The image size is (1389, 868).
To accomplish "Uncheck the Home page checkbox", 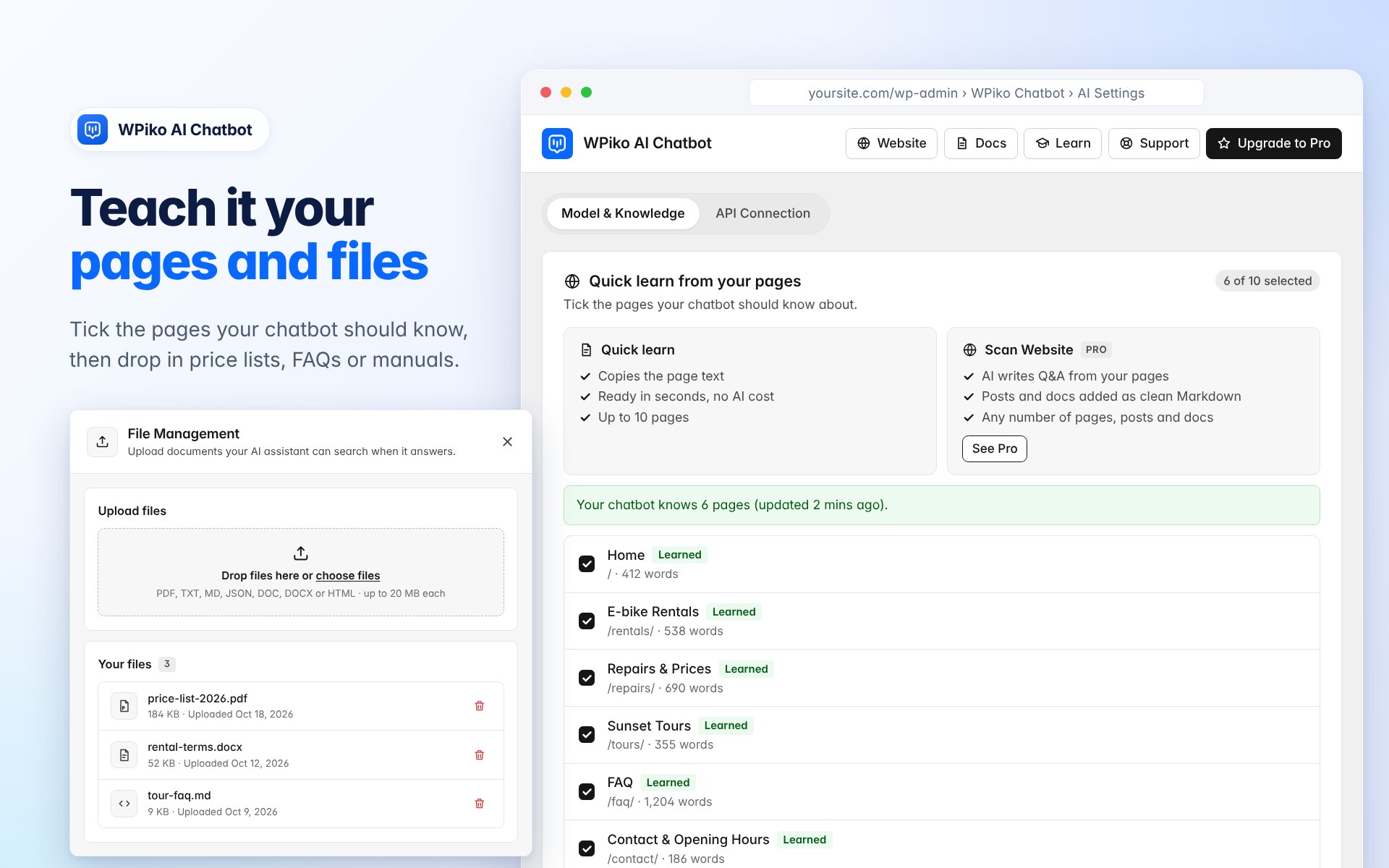I will 587,564.
